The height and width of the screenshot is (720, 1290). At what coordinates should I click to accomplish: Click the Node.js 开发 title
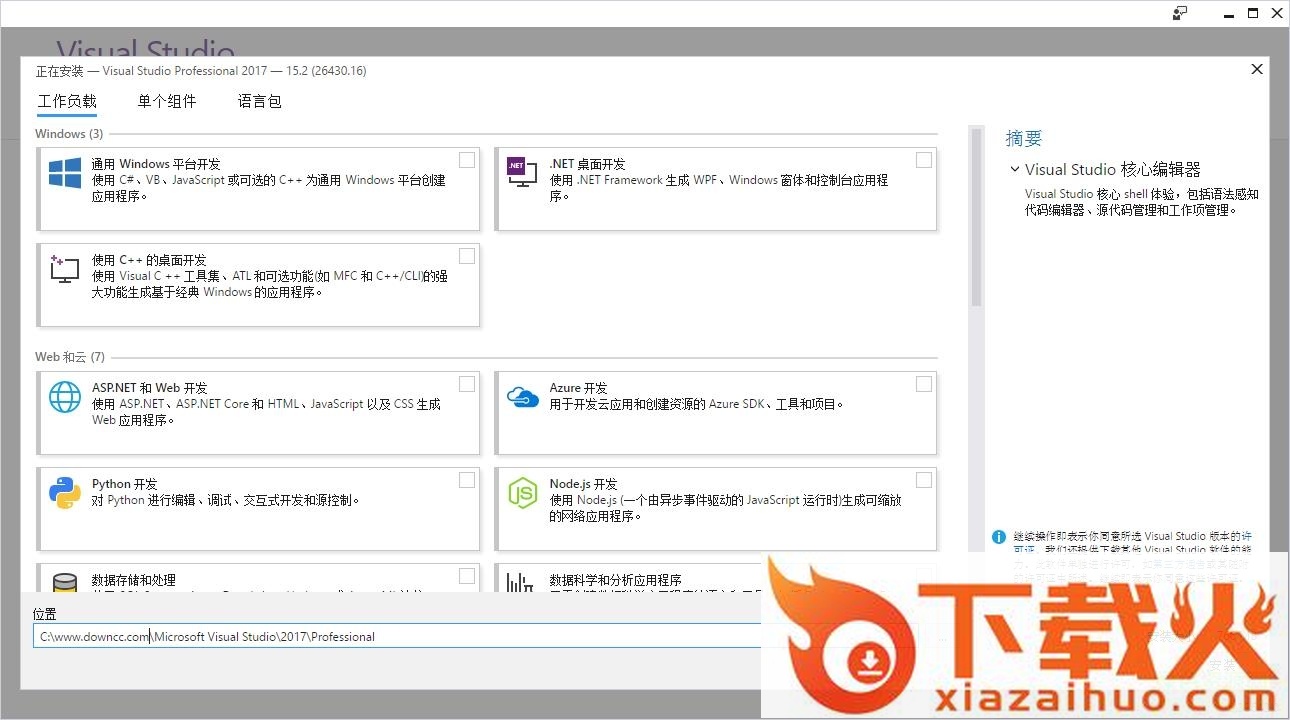(x=583, y=484)
